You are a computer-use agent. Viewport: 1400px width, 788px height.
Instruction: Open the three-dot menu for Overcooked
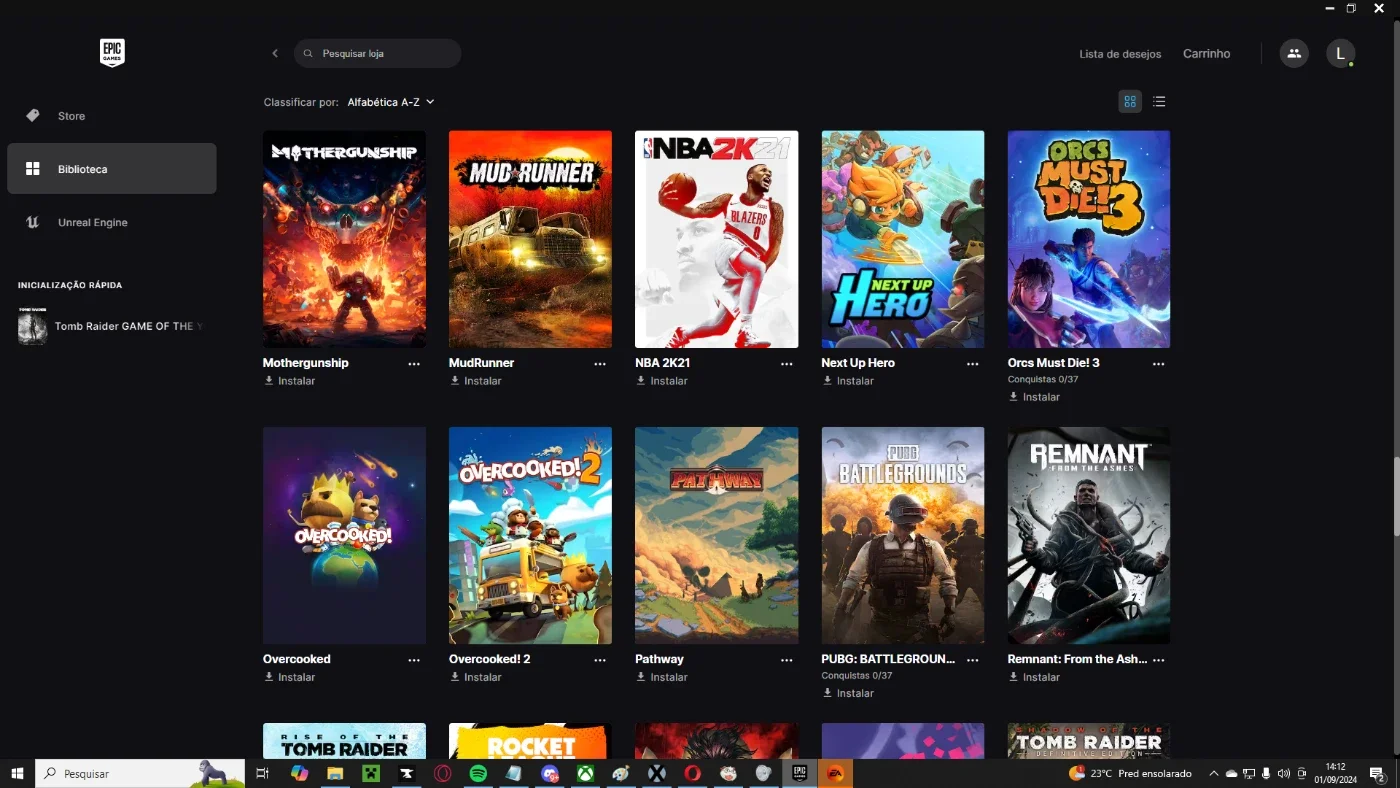click(x=414, y=660)
